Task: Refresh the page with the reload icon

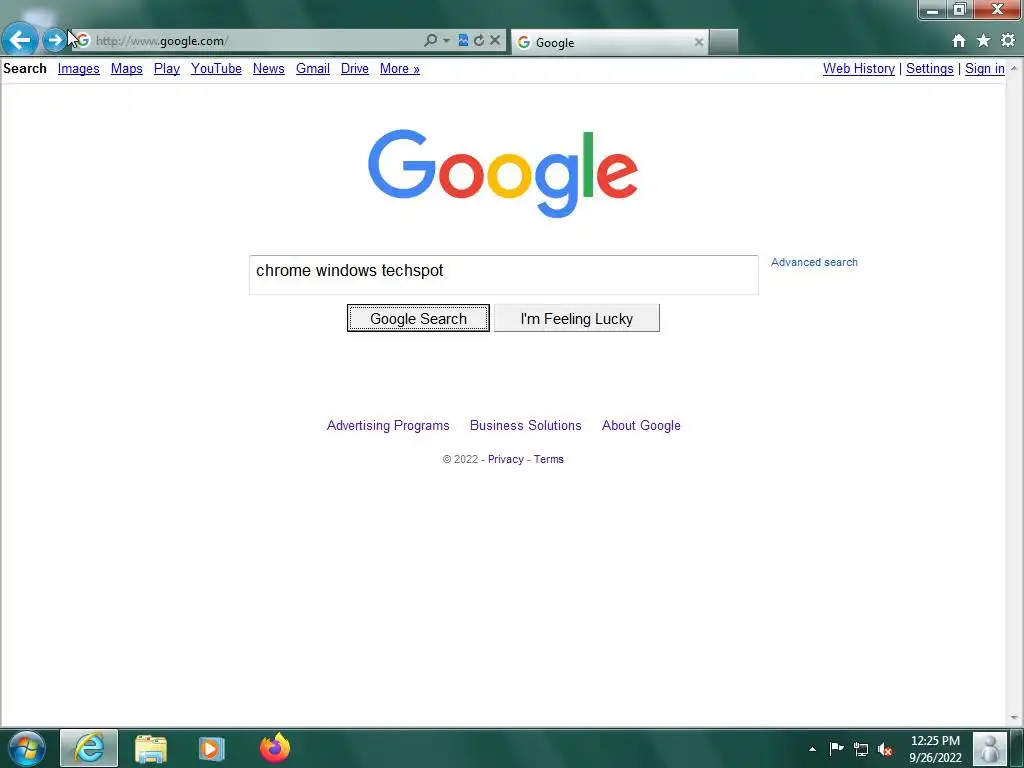Action: pyautogui.click(x=479, y=40)
